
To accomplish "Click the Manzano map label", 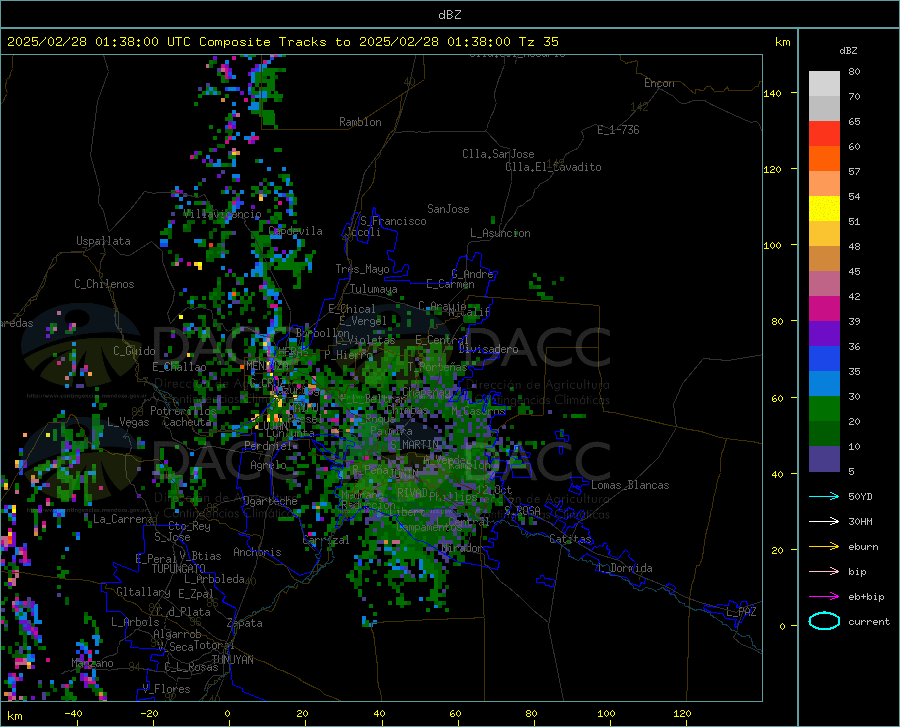I will click(92, 663).
